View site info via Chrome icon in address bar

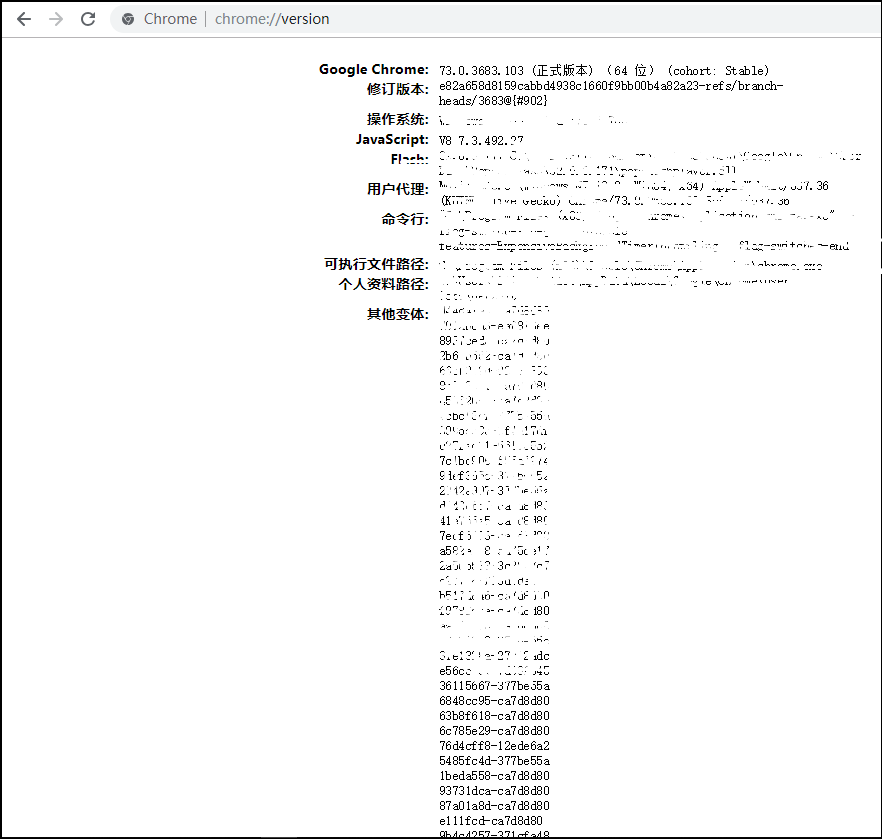[x=128, y=19]
